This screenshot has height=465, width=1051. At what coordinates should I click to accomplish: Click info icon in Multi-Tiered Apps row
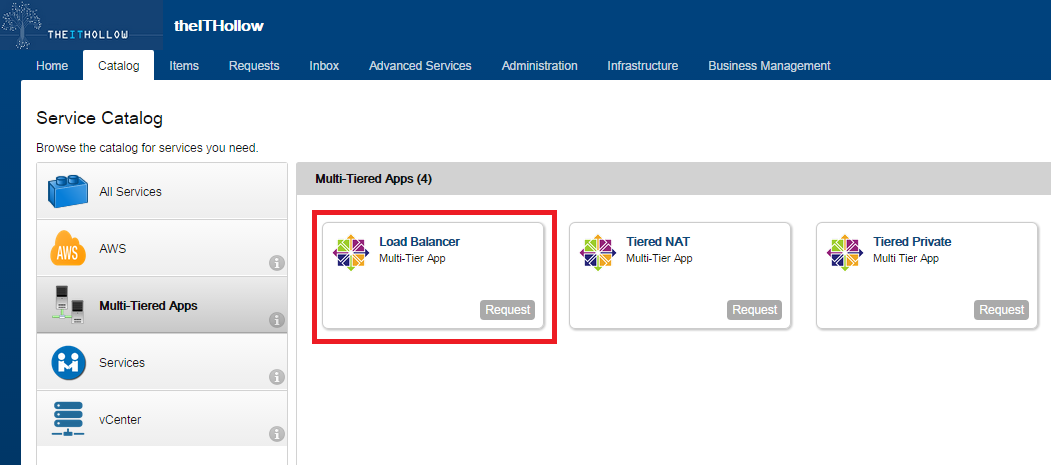point(277,321)
